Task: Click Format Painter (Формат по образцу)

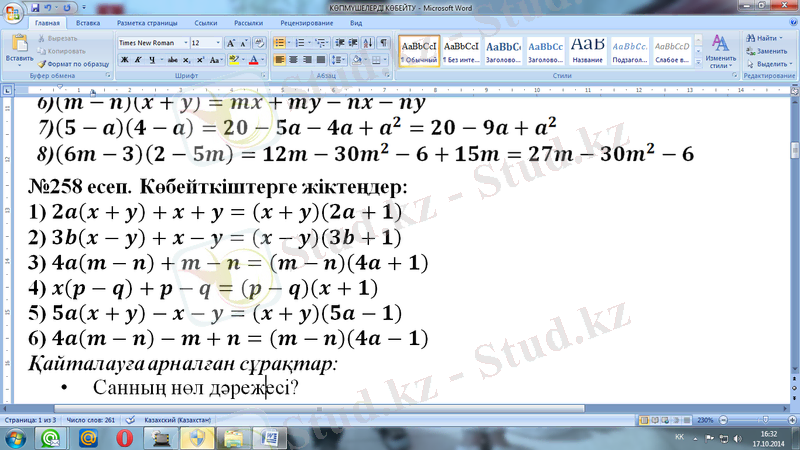Action: (x=76, y=62)
